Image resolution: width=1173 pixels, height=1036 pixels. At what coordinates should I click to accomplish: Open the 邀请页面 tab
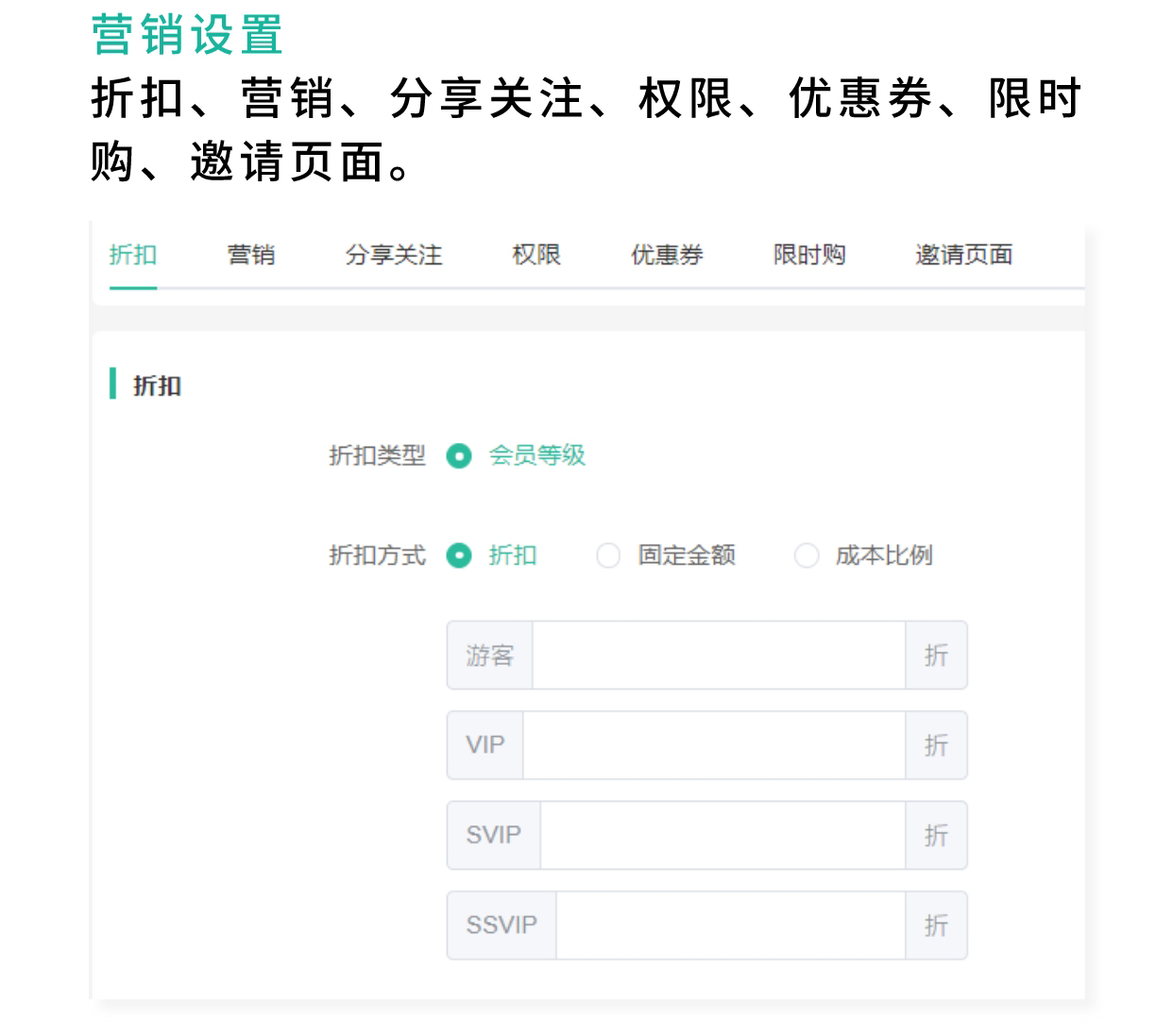(x=962, y=255)
